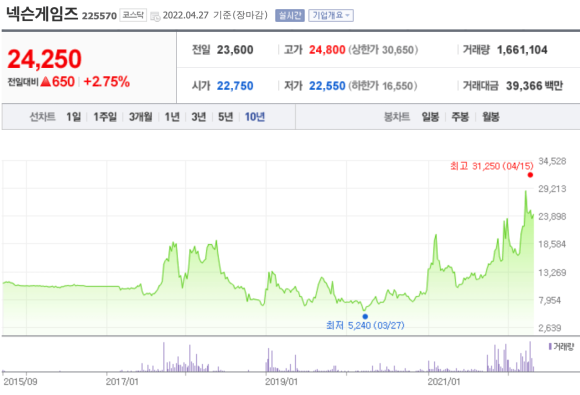Switch to the 주봉 candlestick chart
Image resolution: width=580 pixels, height=395 pixels.
pos(460,117)
